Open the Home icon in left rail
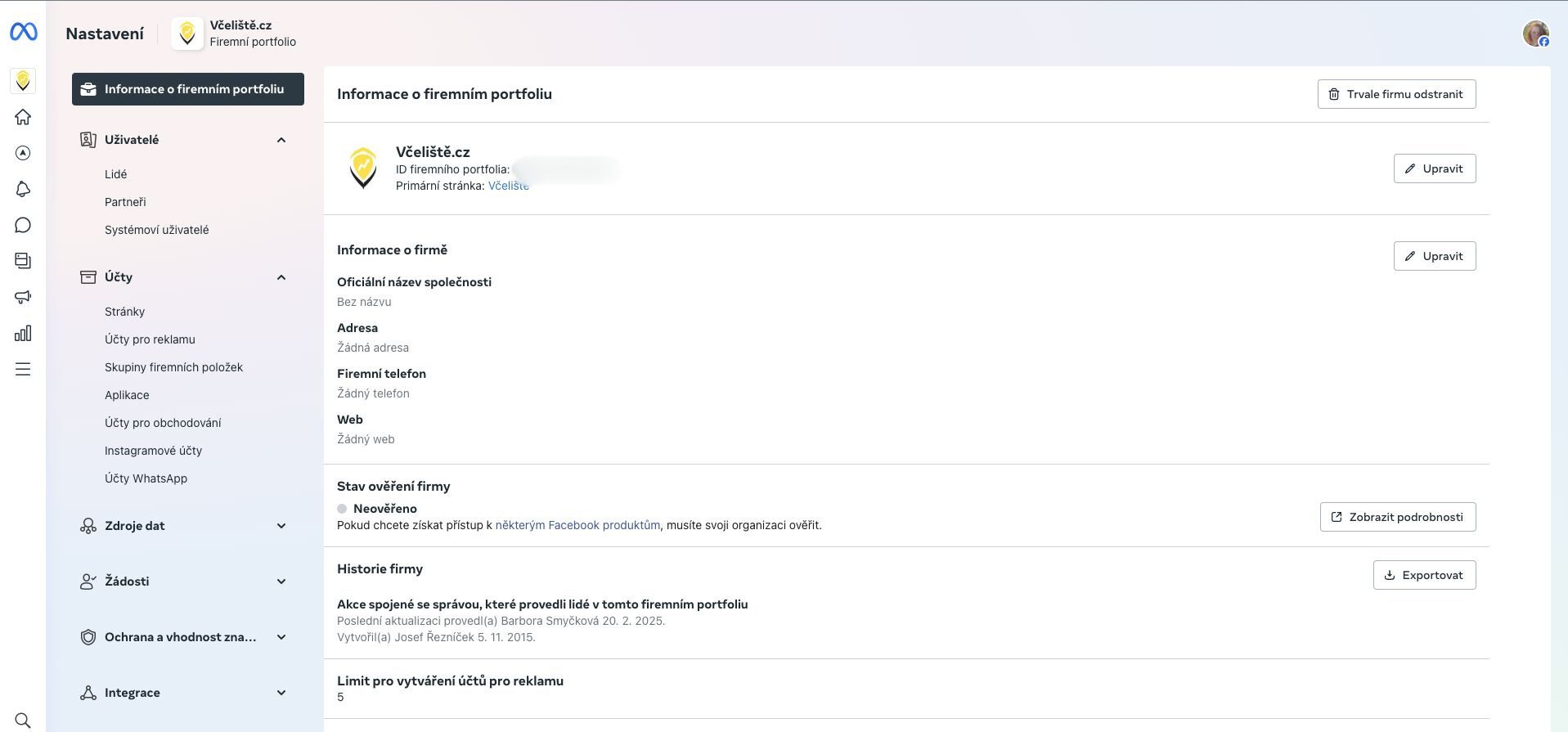 [x=23, y=117]
